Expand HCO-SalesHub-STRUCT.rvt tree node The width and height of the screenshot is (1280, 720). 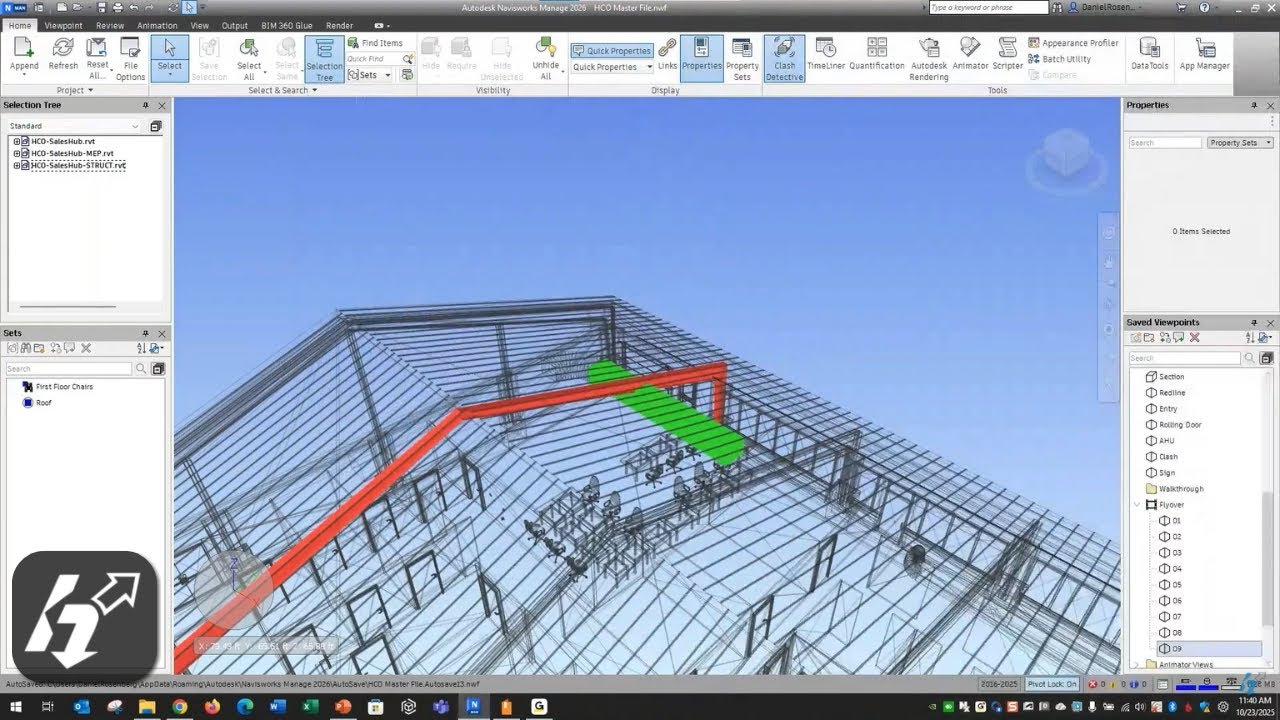coord(16,165)
